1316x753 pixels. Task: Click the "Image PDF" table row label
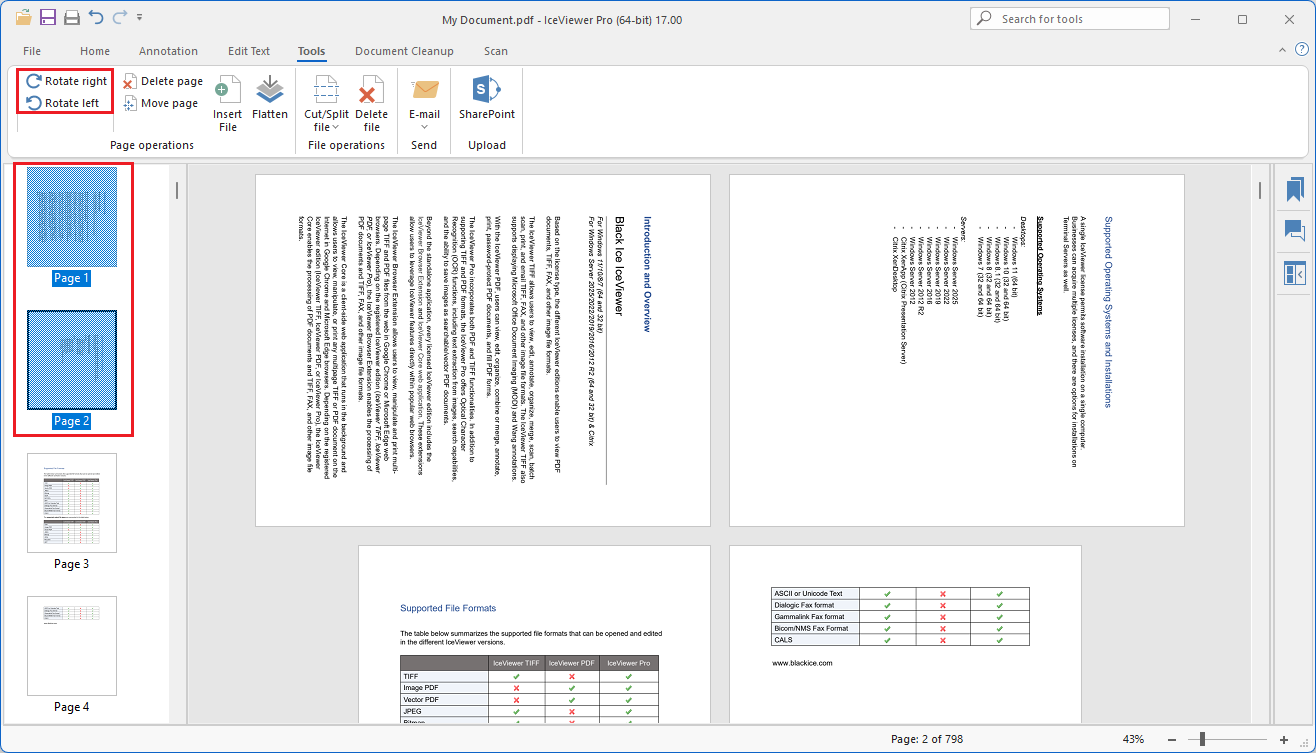pyautogui.click(x=422, y=688)
